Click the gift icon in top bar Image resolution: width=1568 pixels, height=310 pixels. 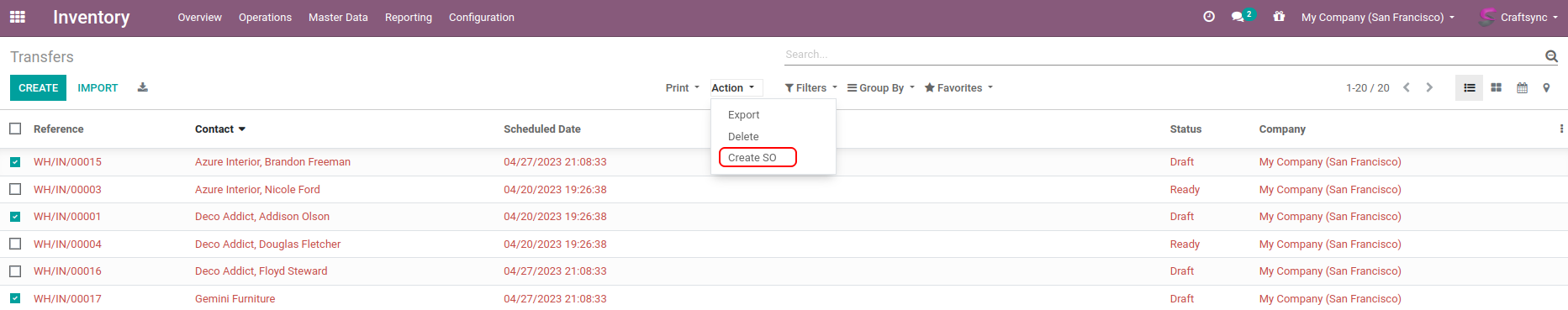pyautogui.click(x=1279, y=17)
